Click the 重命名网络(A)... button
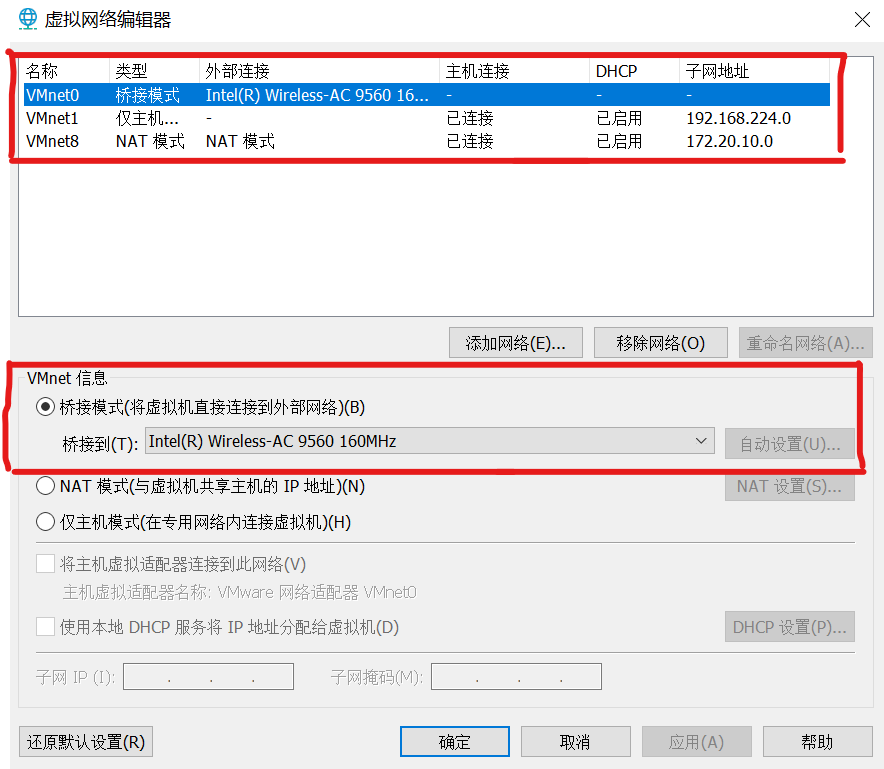 [x=805, y=343]
